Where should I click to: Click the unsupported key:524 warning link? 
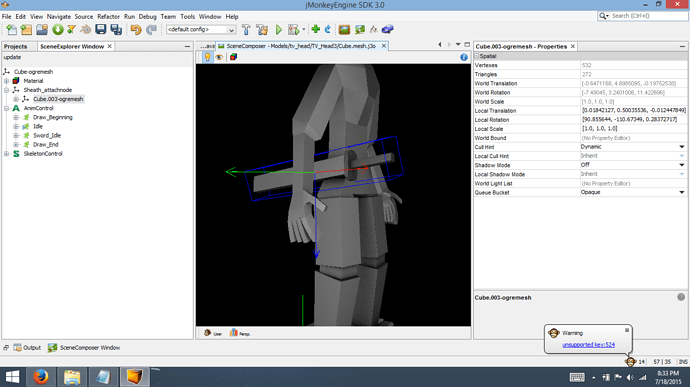588,345
